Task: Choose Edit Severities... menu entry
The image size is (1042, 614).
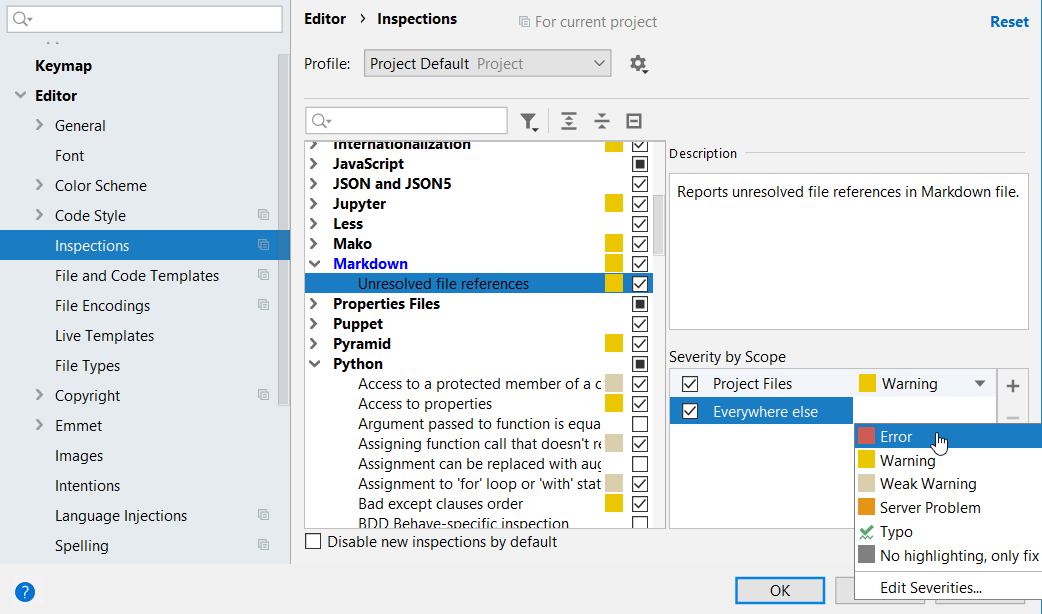Action: tap(930, 588)
